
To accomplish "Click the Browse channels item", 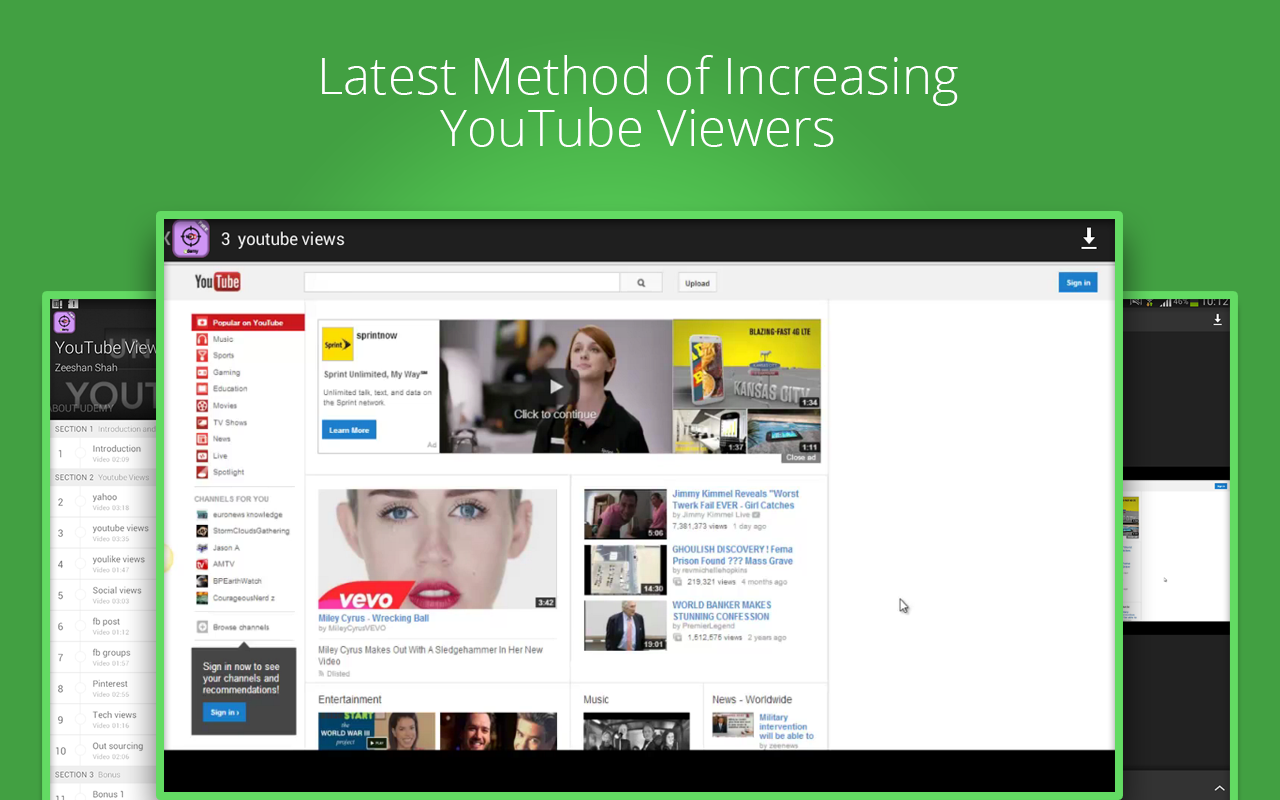I will click(x=240, y=627).
